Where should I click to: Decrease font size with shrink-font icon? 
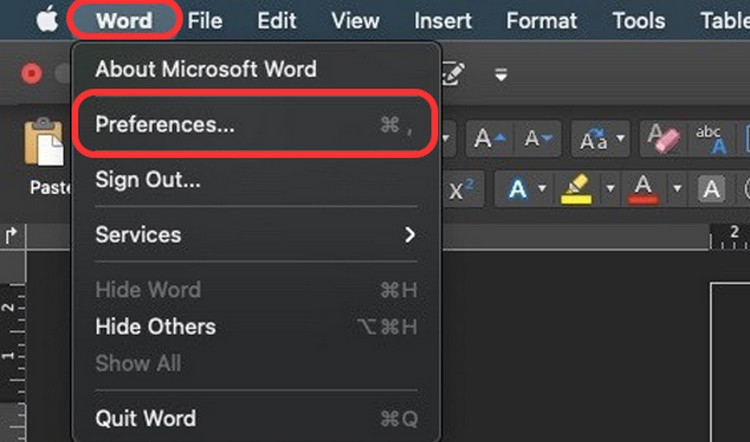point(538,139)
